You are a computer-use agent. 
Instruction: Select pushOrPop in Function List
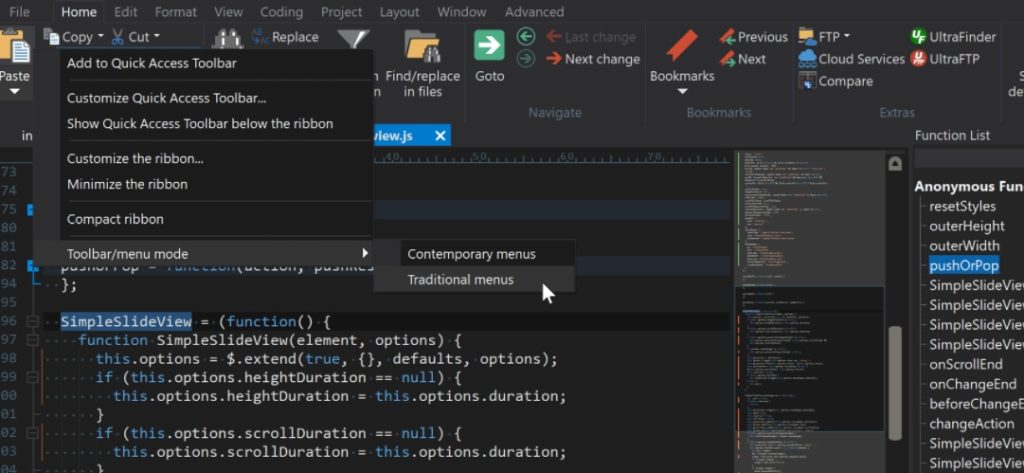(964, 265)
